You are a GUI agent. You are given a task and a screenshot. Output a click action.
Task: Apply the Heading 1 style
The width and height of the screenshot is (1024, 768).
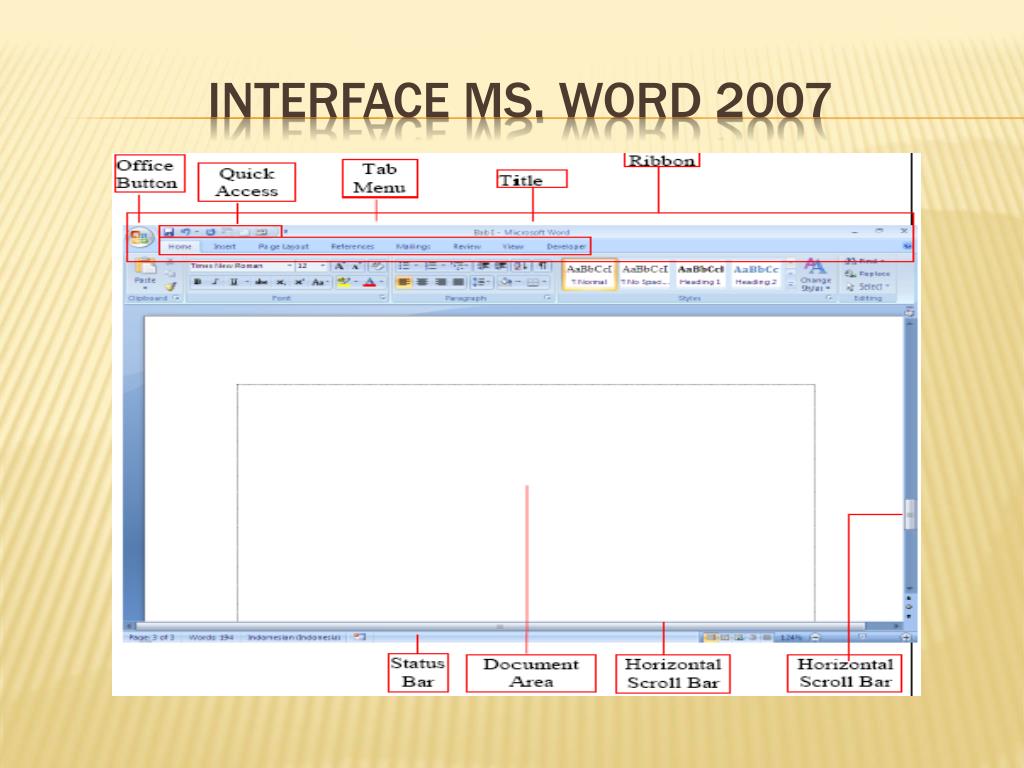700,274
